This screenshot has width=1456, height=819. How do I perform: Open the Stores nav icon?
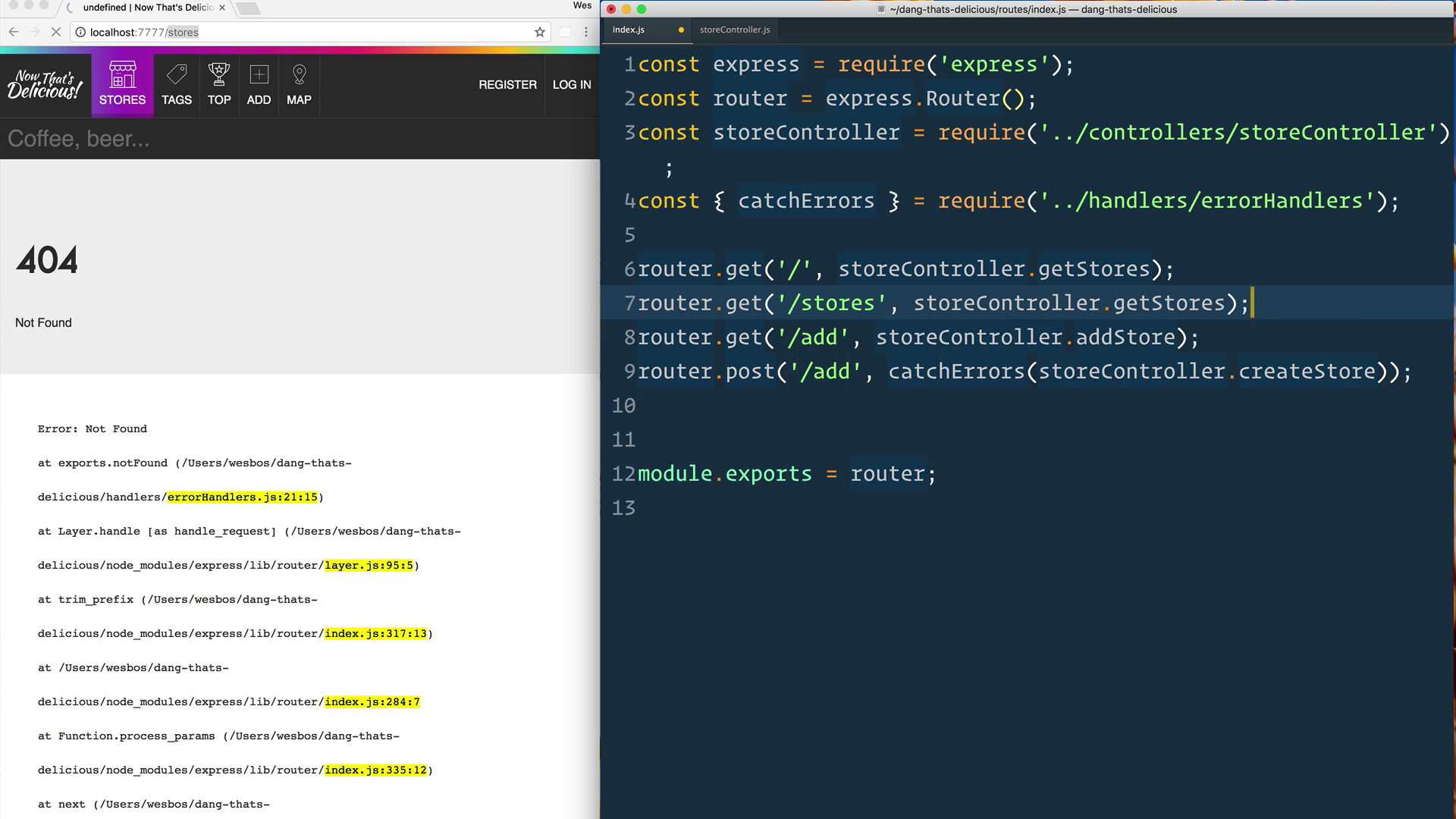[x=122, y=85]
